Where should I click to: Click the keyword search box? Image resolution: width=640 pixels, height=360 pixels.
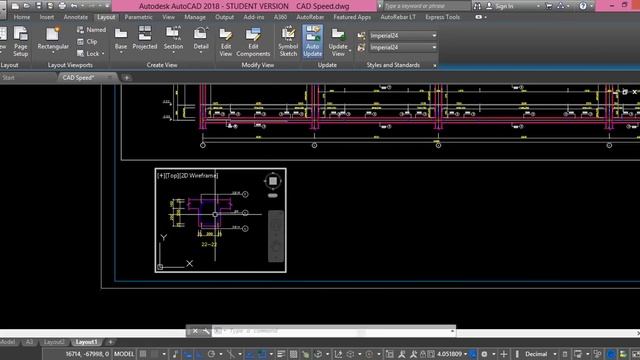coord(427,6)
